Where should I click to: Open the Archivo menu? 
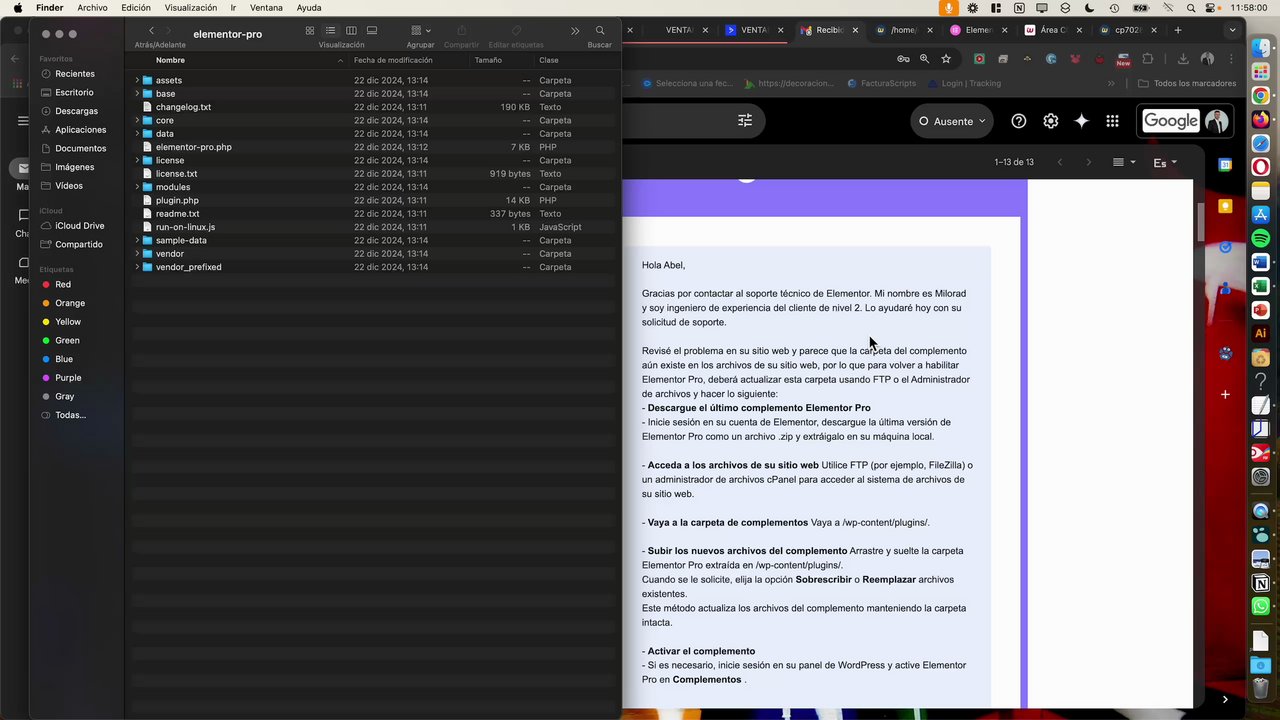[92, 8]
